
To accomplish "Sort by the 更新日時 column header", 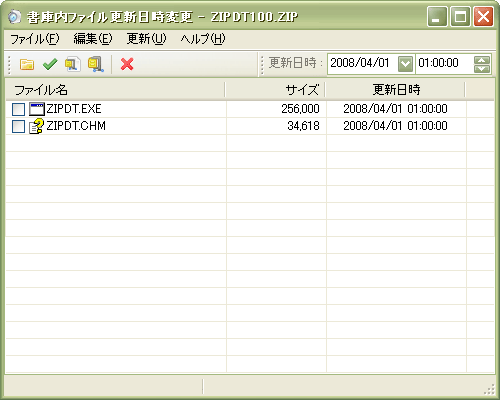I will point(395,90).
